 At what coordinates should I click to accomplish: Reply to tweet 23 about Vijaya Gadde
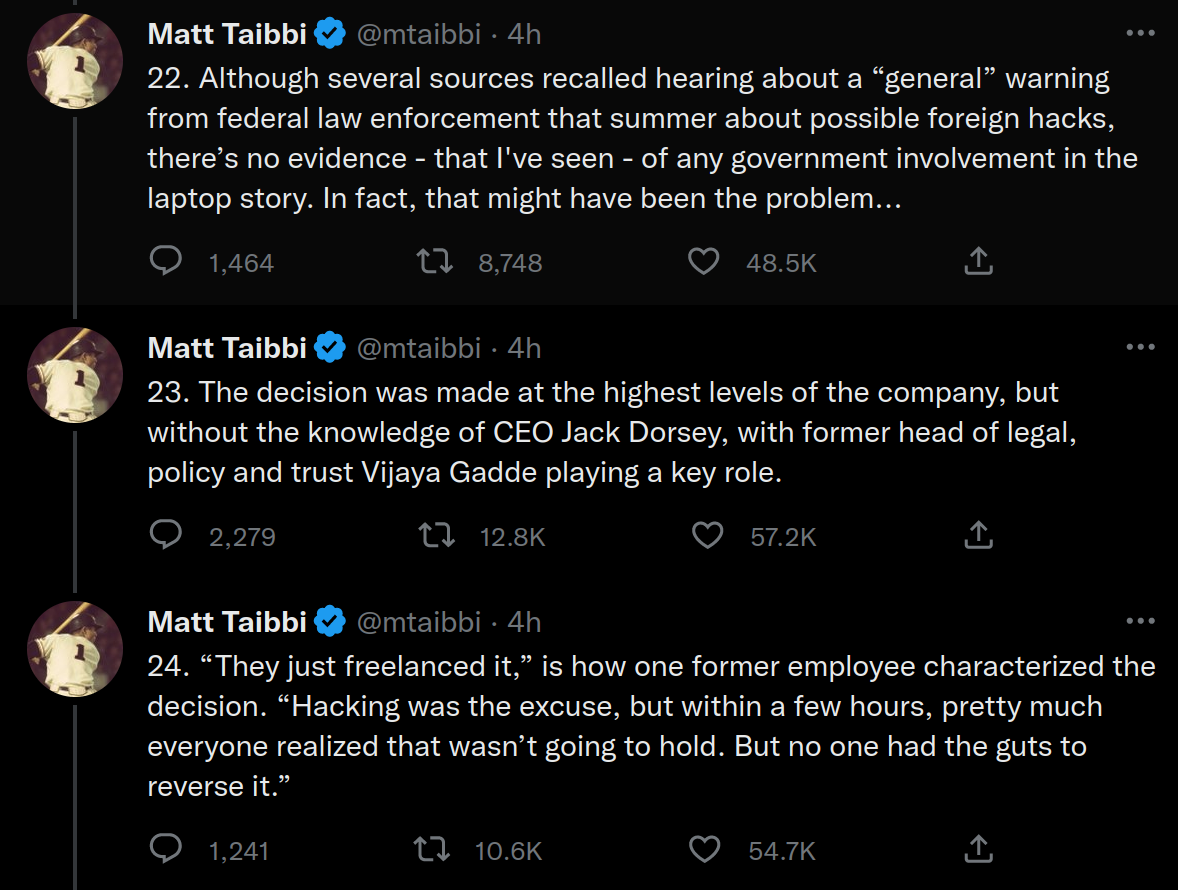166,536
